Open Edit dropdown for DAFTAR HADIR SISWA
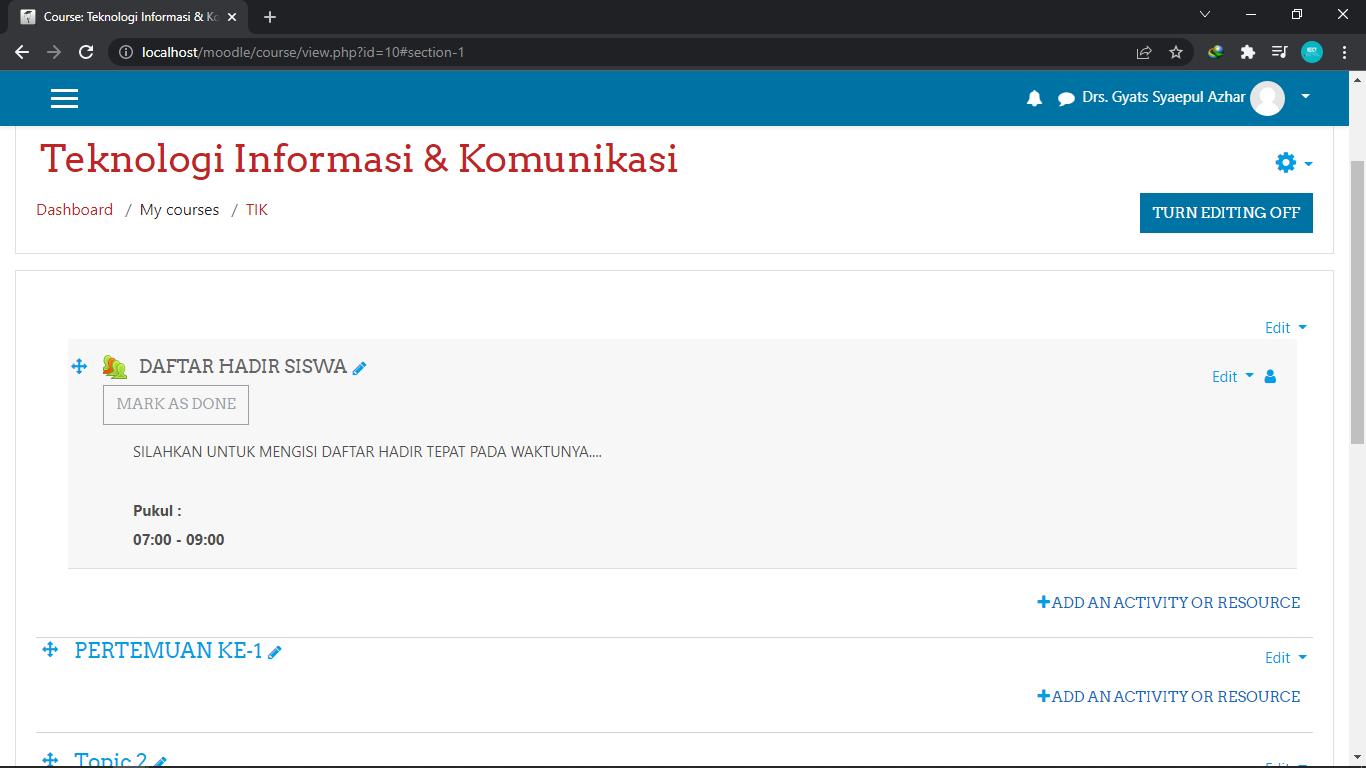This screenshot has height=768, width=1366. pyautogui.click(x=1233, y=377)
